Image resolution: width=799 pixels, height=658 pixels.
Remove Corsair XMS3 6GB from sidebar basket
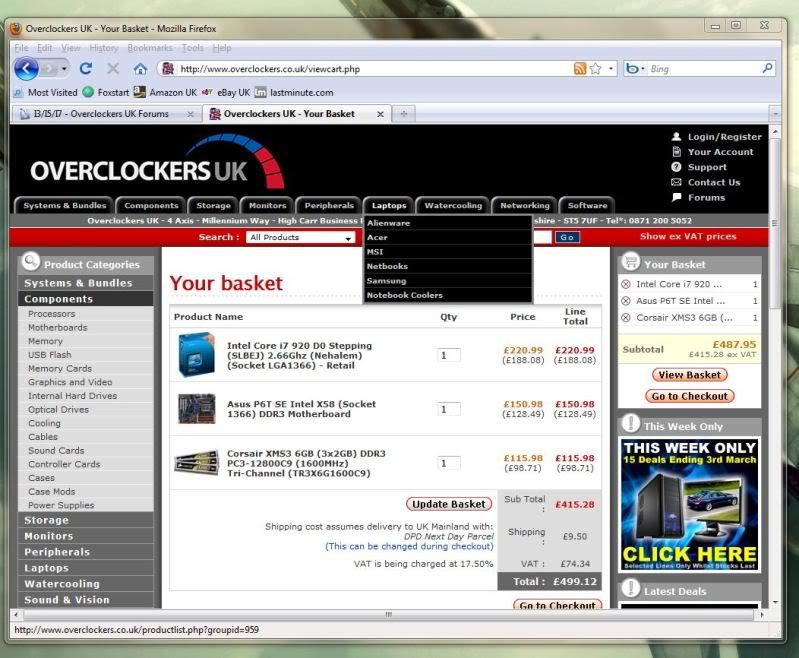(x=626, y=318)
